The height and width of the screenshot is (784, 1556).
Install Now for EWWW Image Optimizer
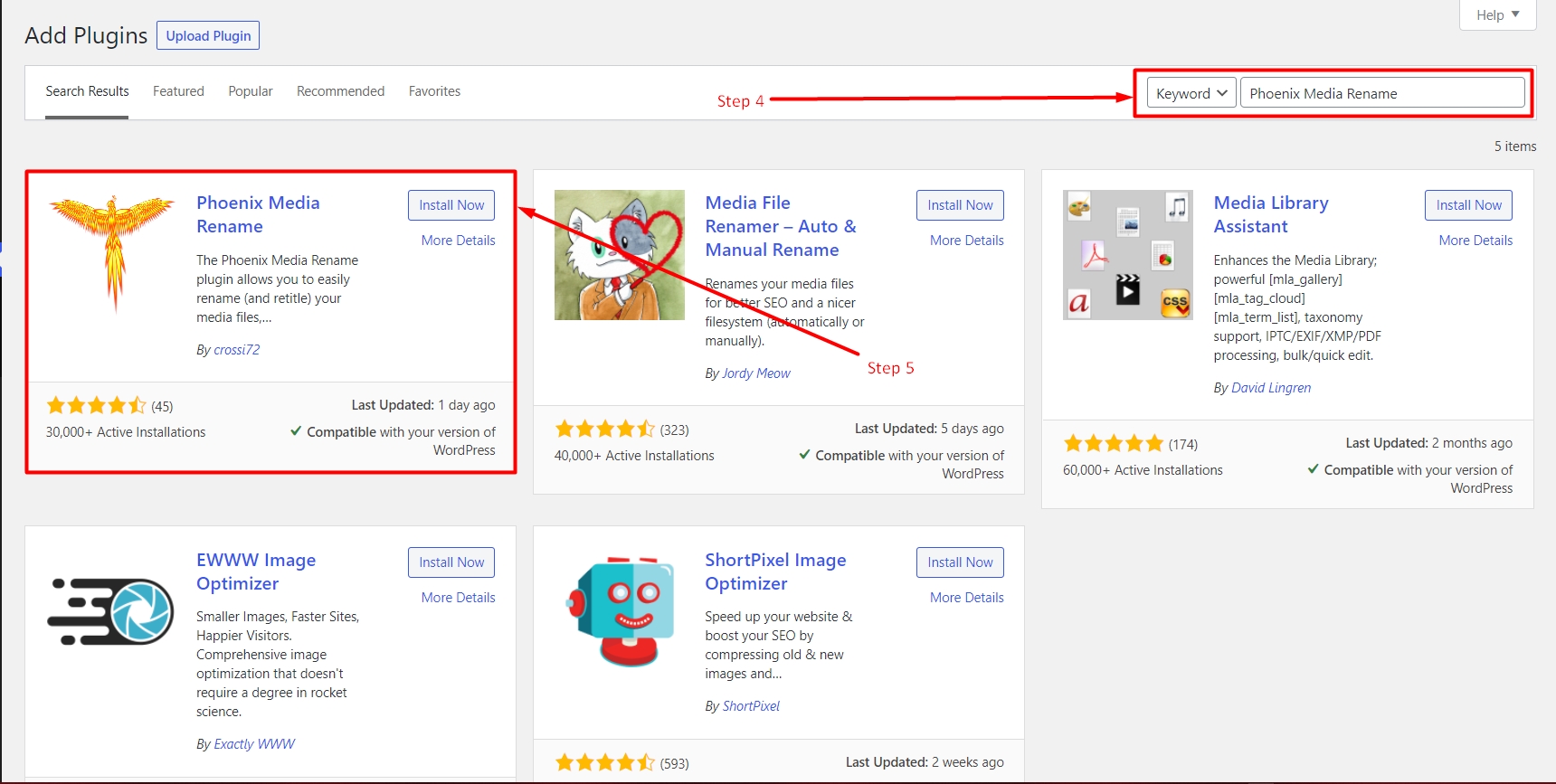pos(451,562)
